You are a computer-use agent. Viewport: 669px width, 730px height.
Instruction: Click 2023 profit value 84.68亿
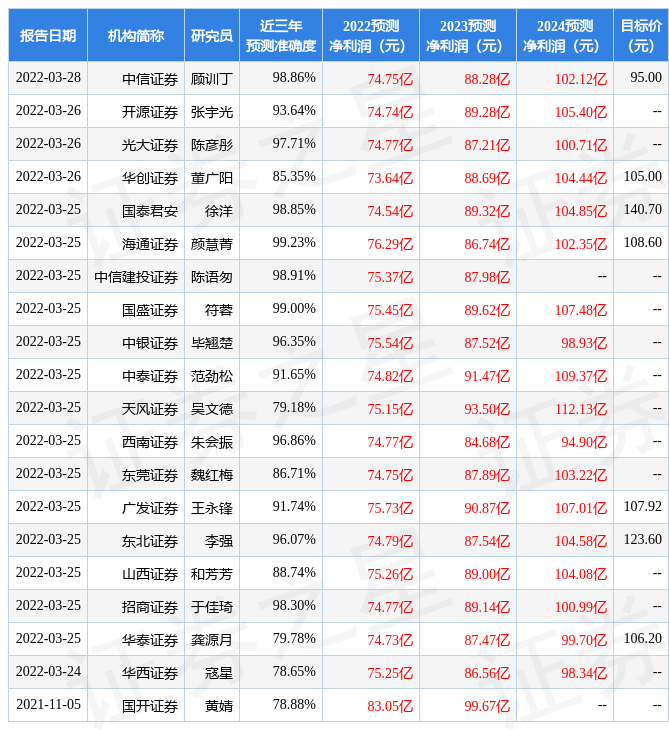[x=487, y=442]
